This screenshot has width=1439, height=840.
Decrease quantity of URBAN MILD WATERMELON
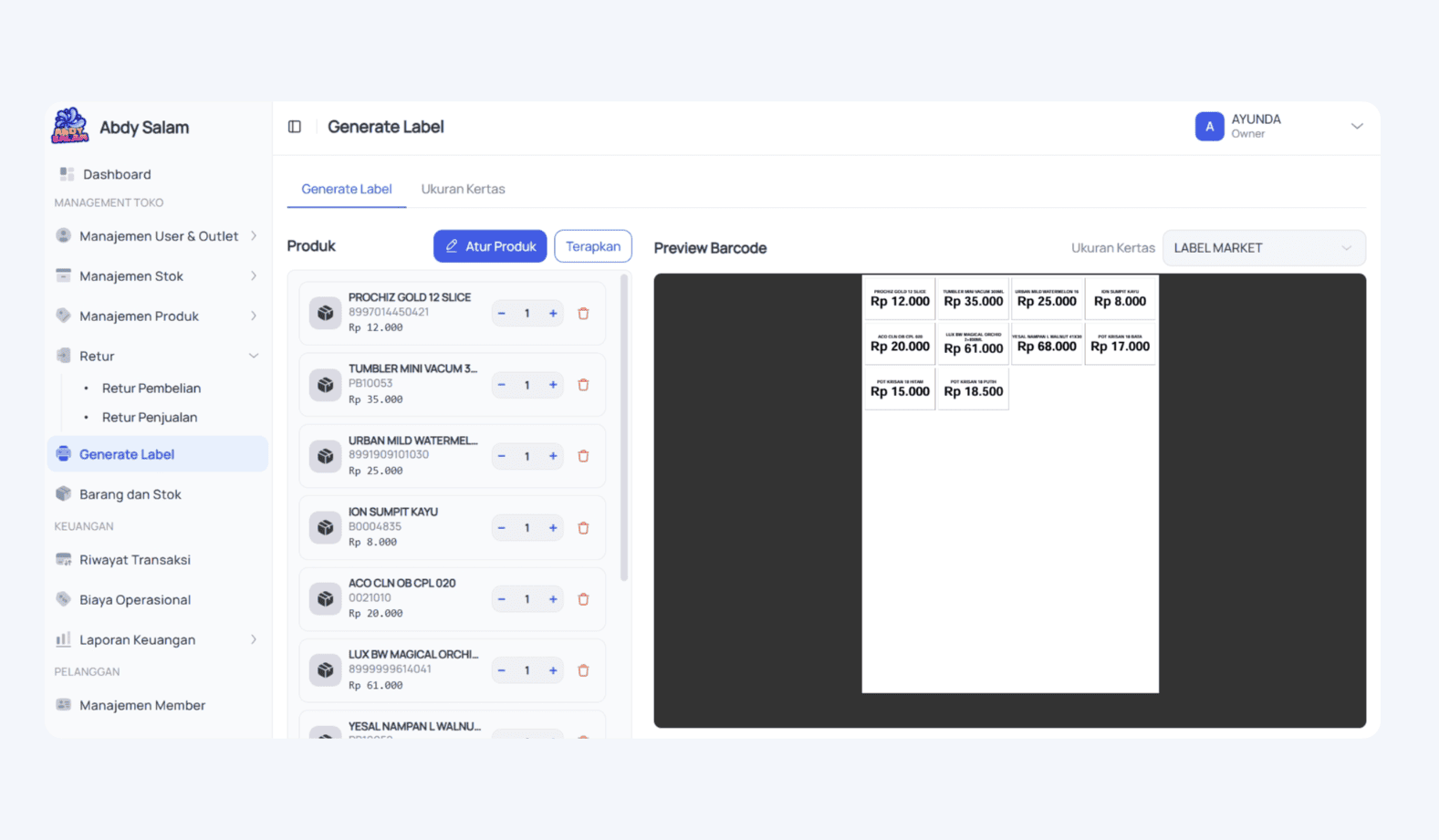pos(501,456)
